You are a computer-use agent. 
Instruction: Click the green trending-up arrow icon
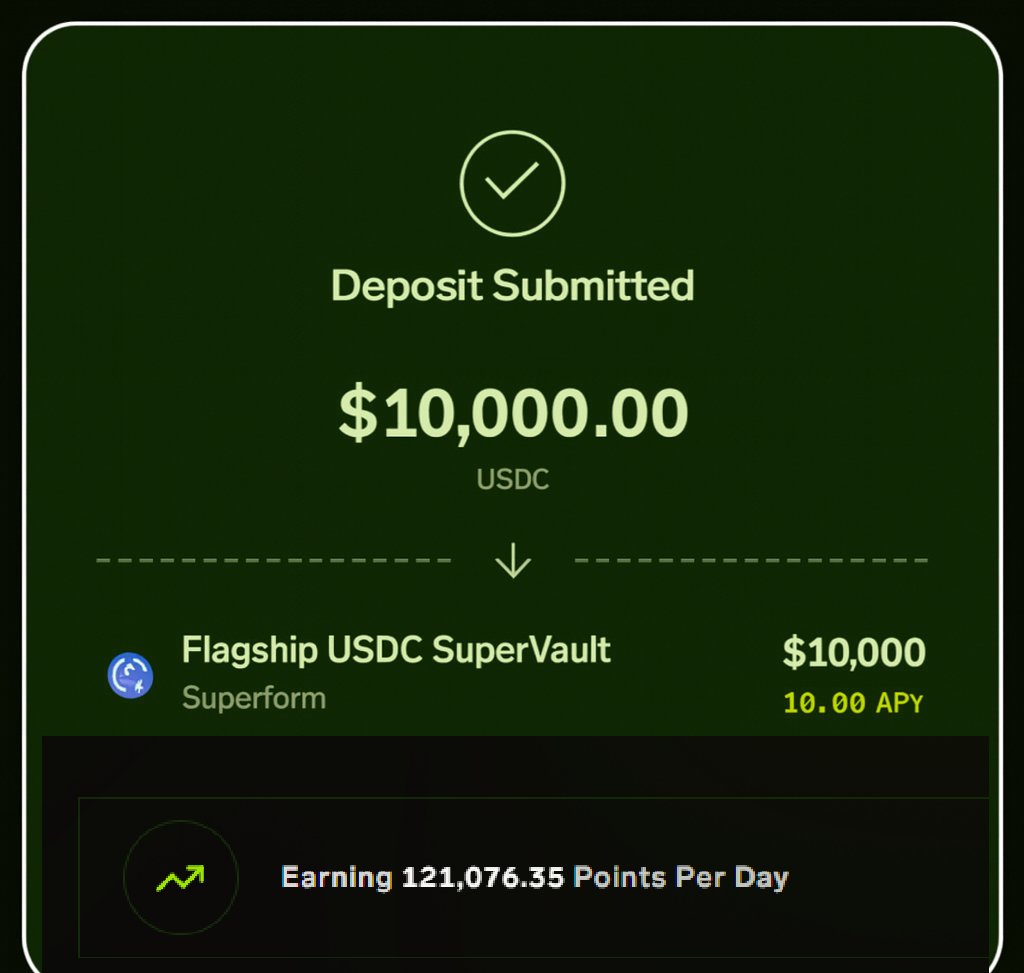coord(180,878)
